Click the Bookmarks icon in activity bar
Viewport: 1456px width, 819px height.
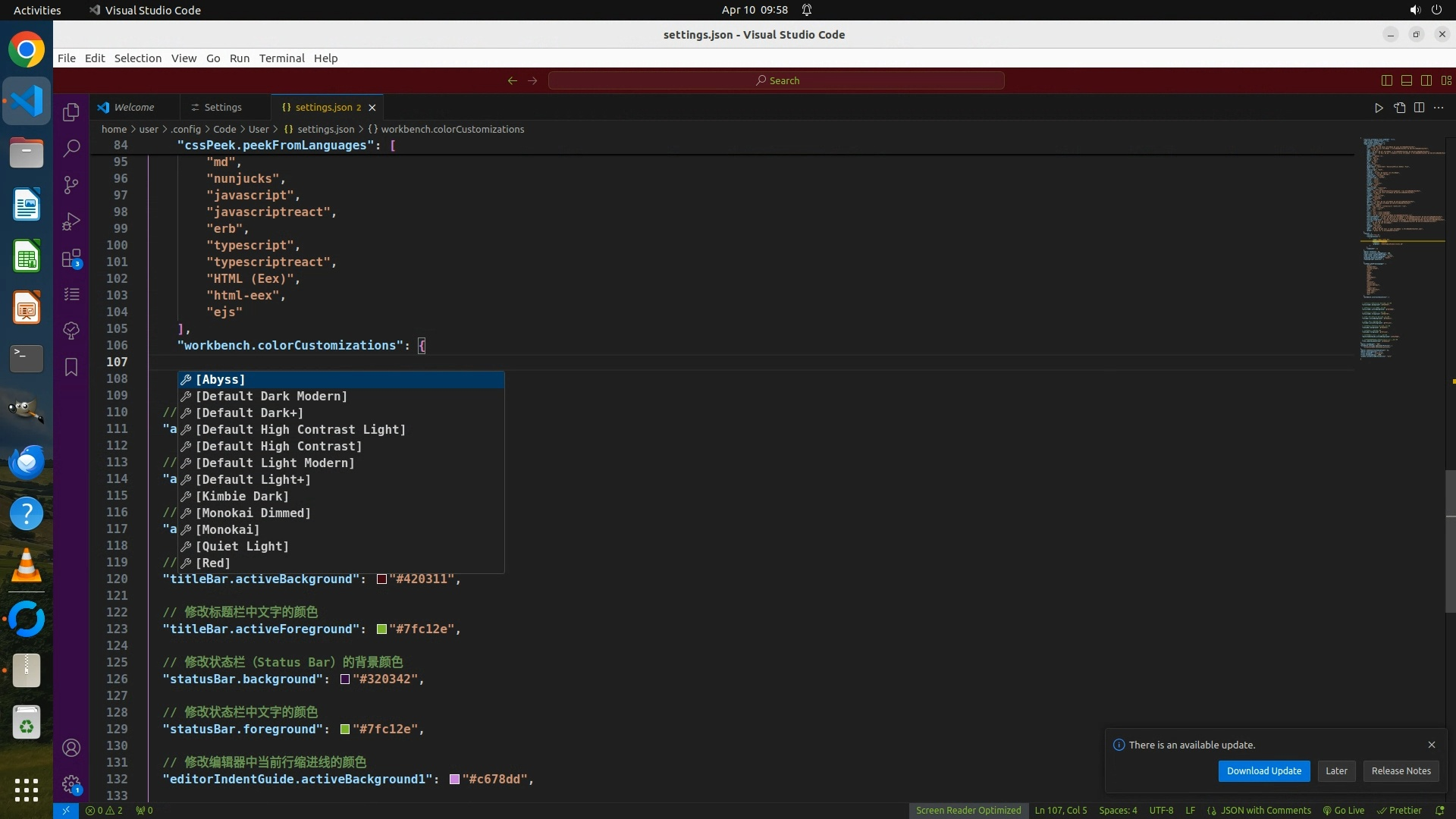[71, 367]
